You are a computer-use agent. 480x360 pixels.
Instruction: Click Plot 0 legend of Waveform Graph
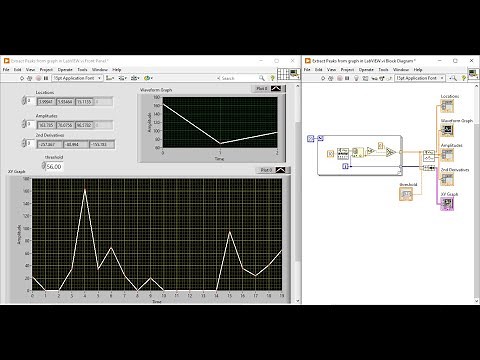(x=262, y=88)
